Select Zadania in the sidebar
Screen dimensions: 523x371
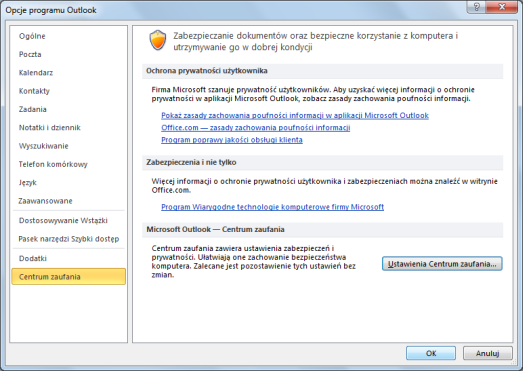(32, 109)
